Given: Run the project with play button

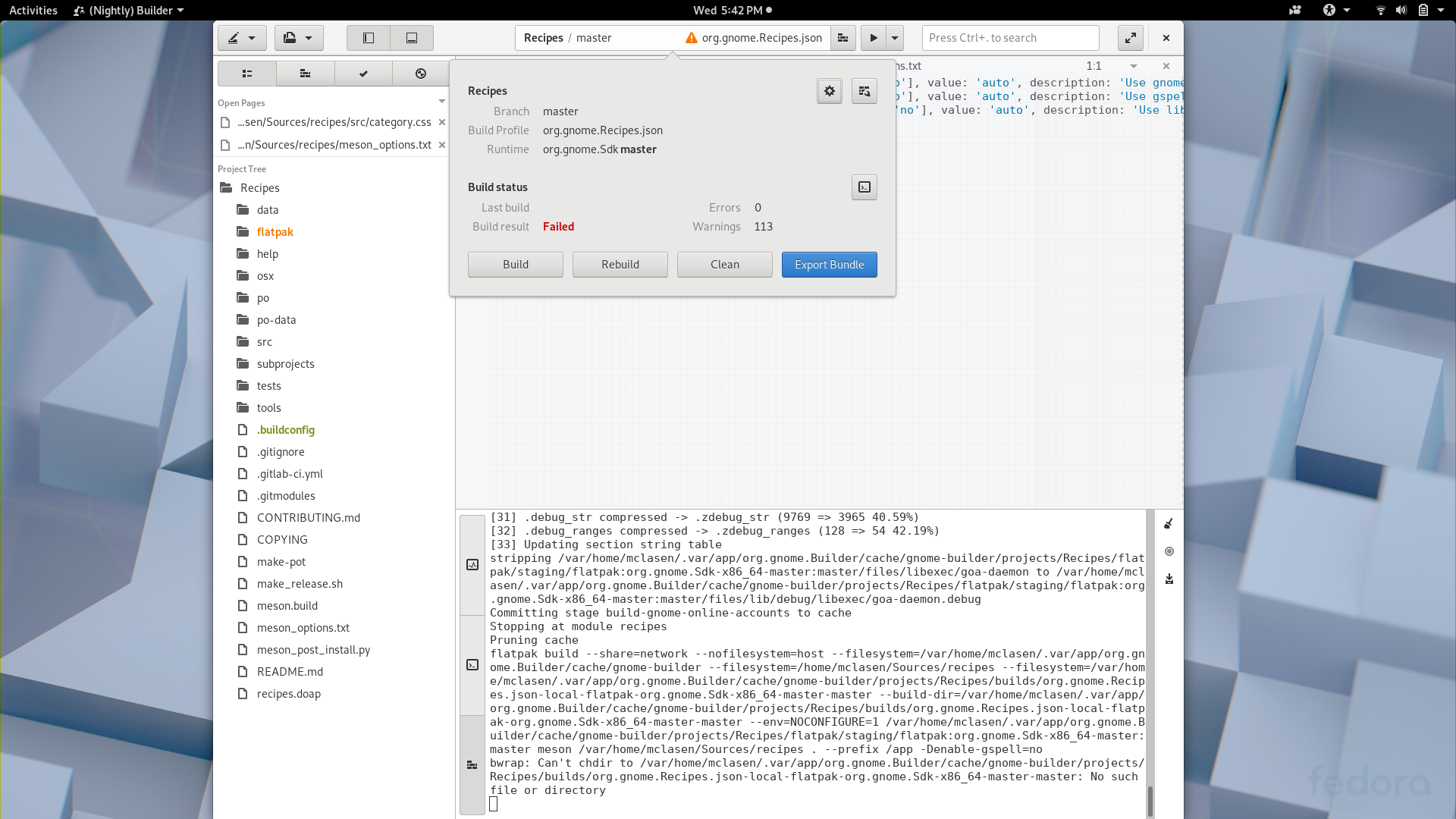Looking at the screenshot, I should click(x=873, y=38).
